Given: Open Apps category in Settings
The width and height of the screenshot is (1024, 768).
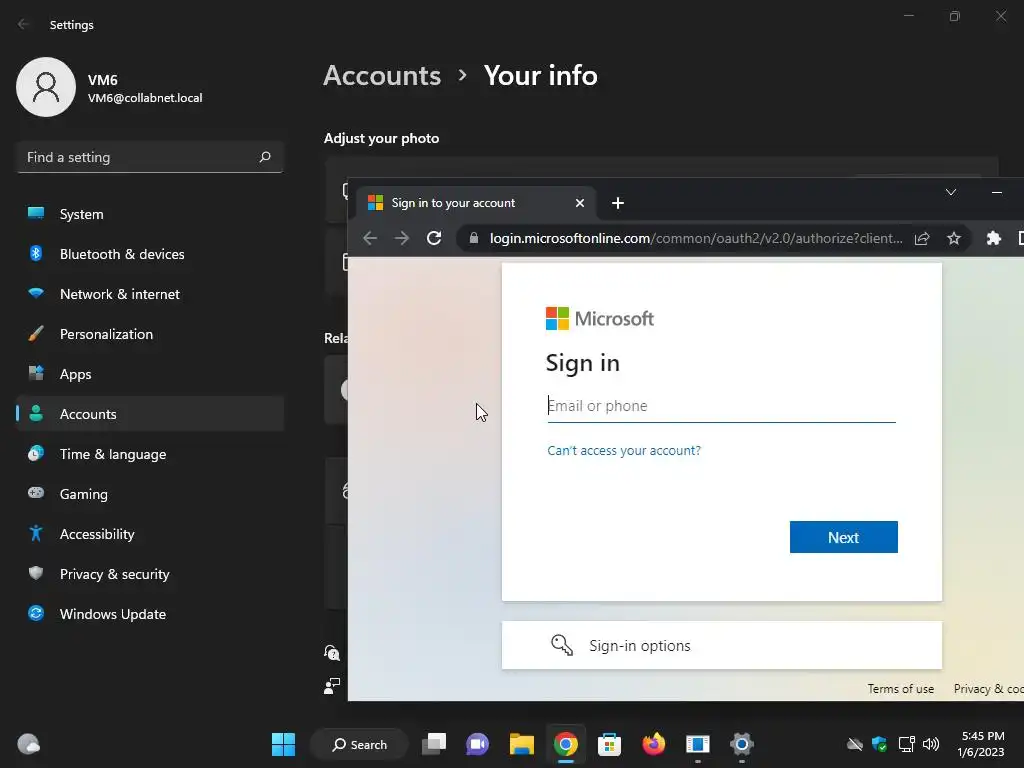Looking at the screenshot, I should 150,374.
